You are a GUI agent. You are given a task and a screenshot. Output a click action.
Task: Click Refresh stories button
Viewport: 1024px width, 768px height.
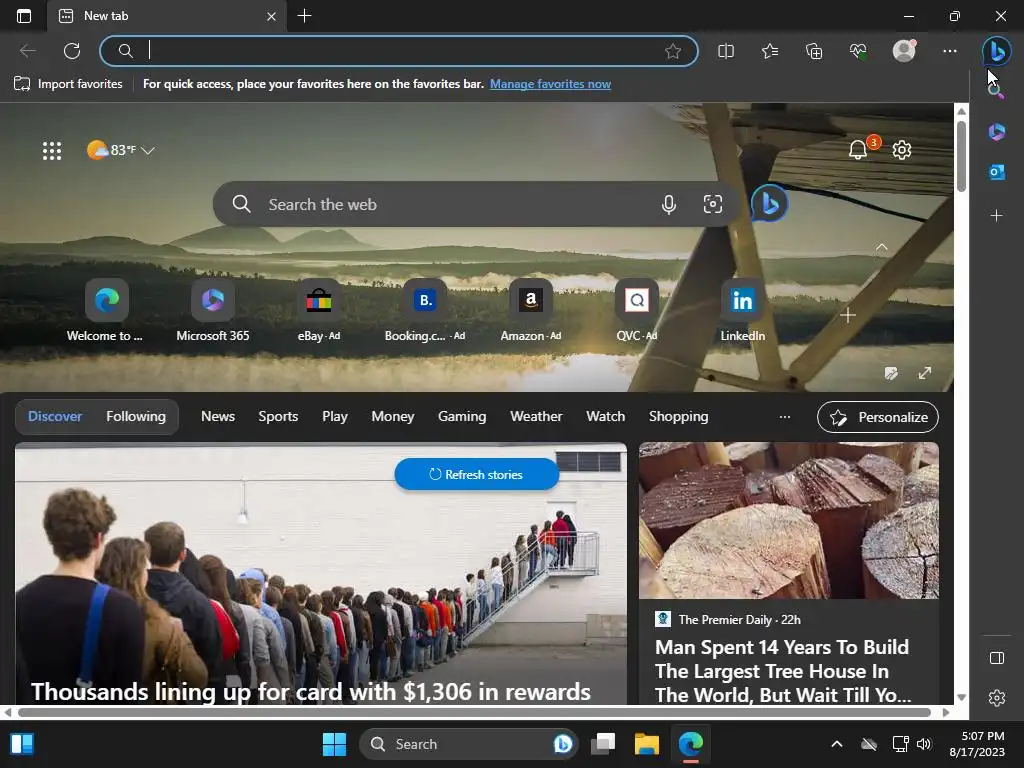pos(477,475)
